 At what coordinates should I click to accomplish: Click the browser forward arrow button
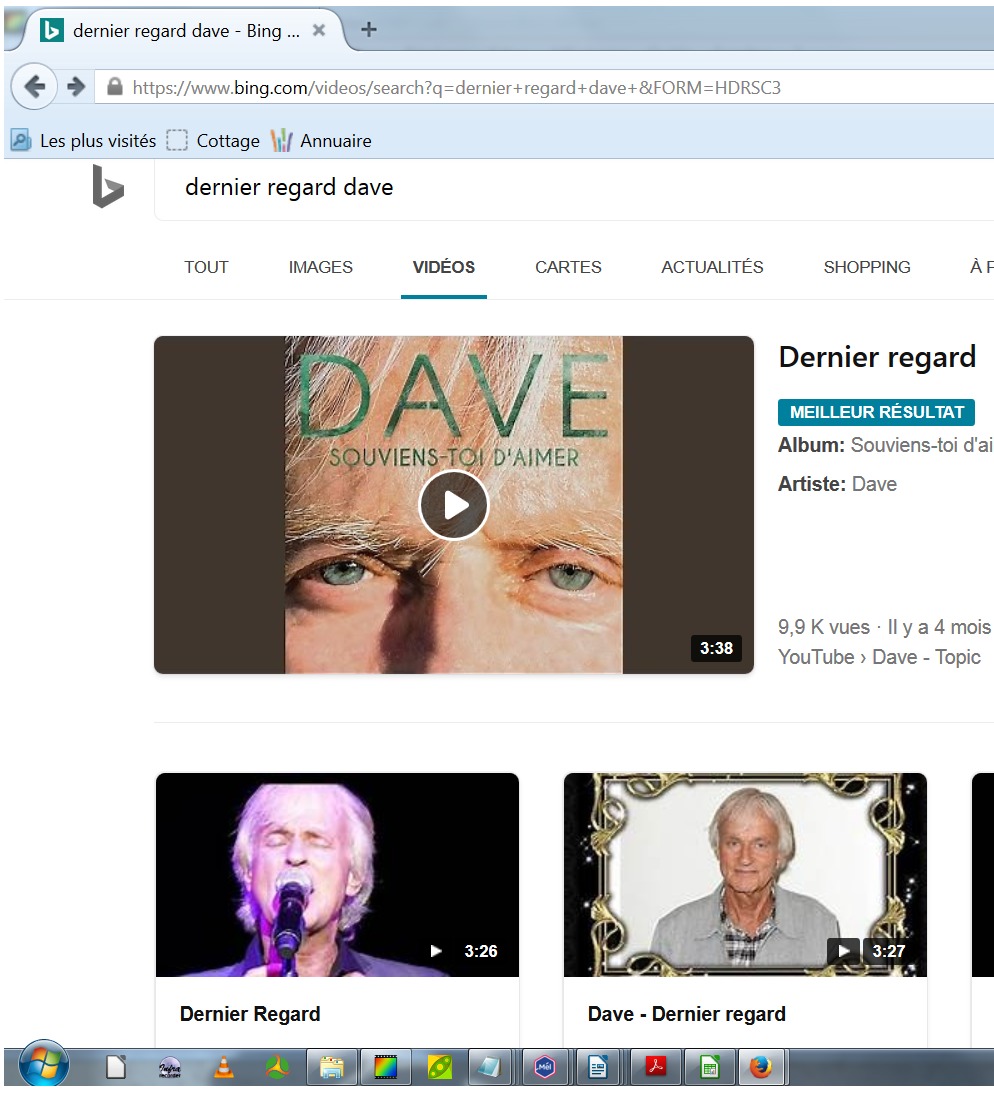click(76, 87)
